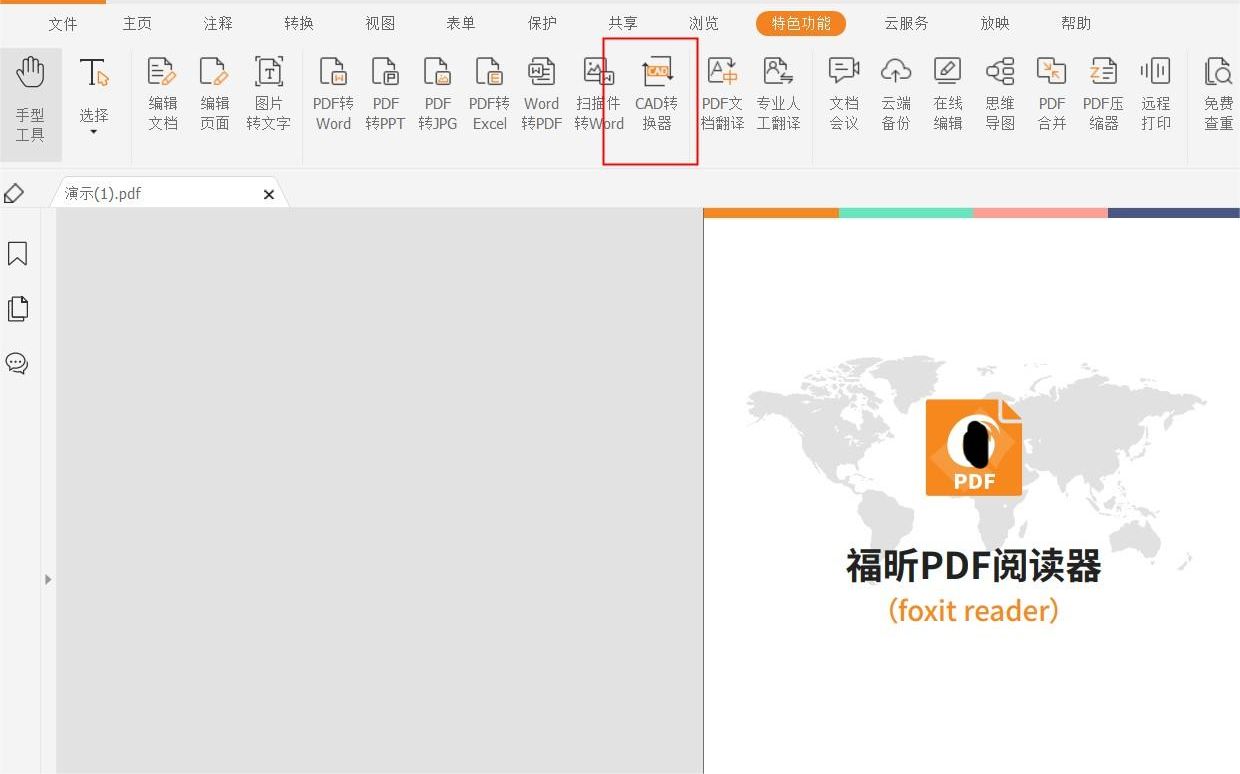Start a document meeting (文档会议)

click(844, 95)
